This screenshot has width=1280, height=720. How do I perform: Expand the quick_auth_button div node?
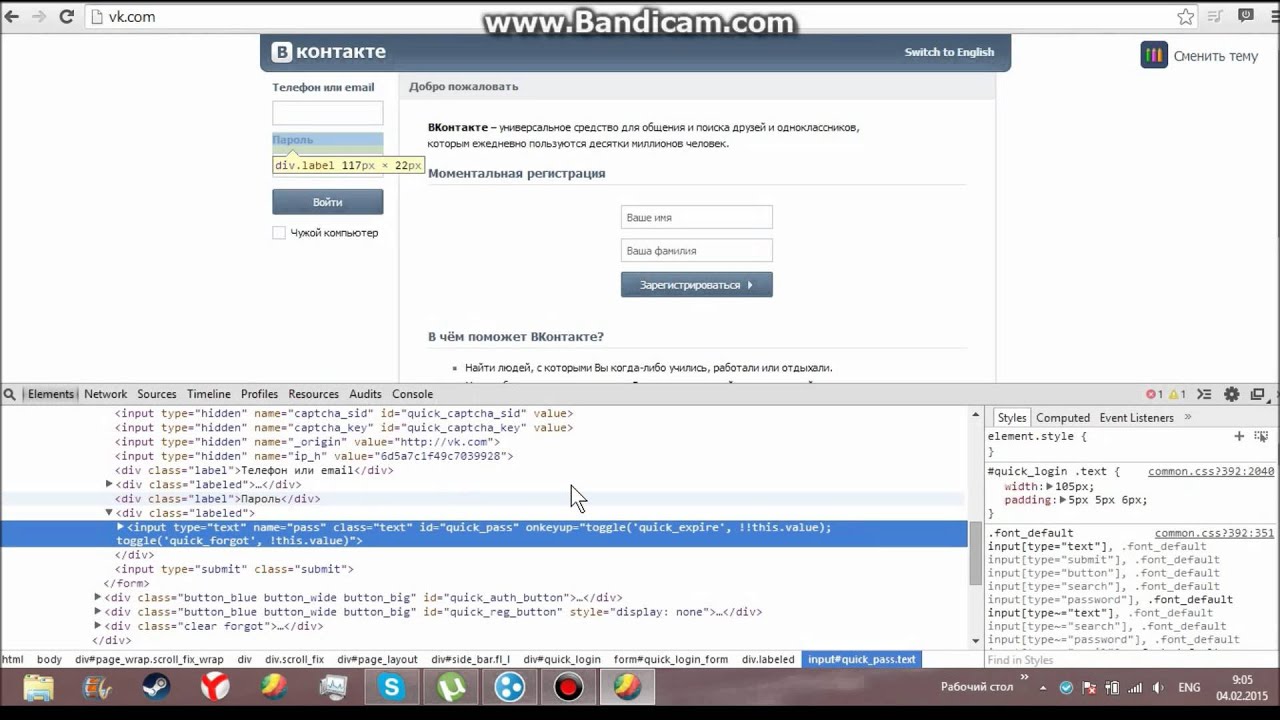pos(98,598)
